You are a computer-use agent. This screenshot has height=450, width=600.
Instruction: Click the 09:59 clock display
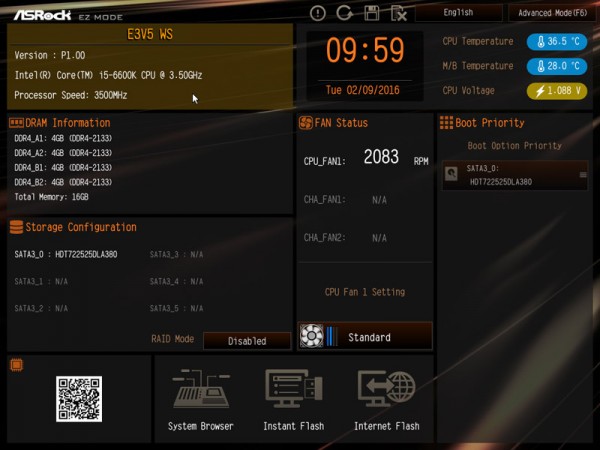coord(365,50)
